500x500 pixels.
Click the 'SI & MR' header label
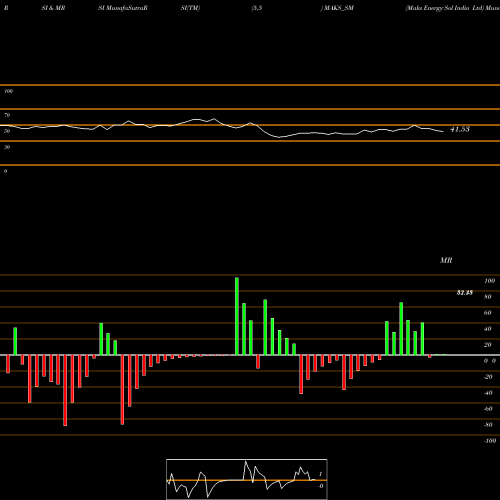[x=53, y=8]
